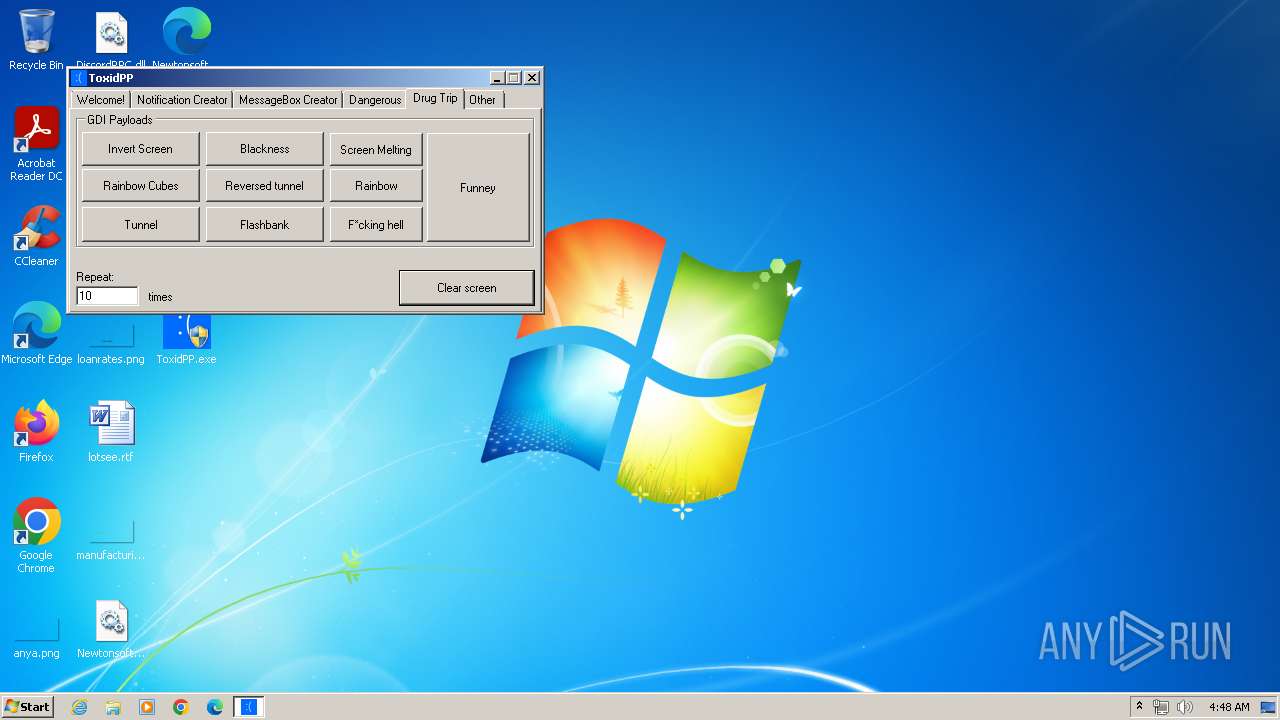
Task: Click the Clear screen button
Action: (466, 288)
